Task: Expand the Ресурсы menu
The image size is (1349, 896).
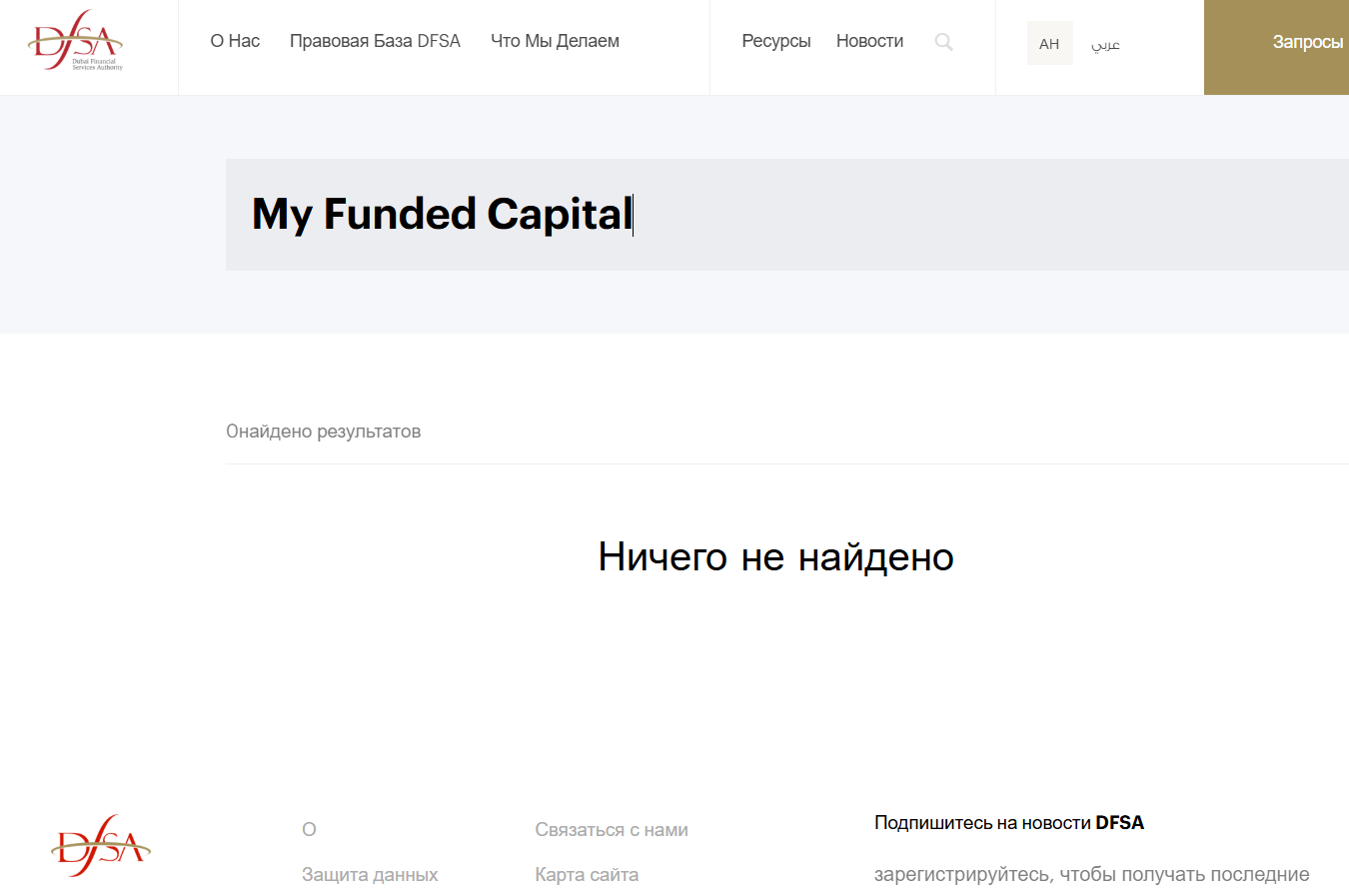Action: 775,41
